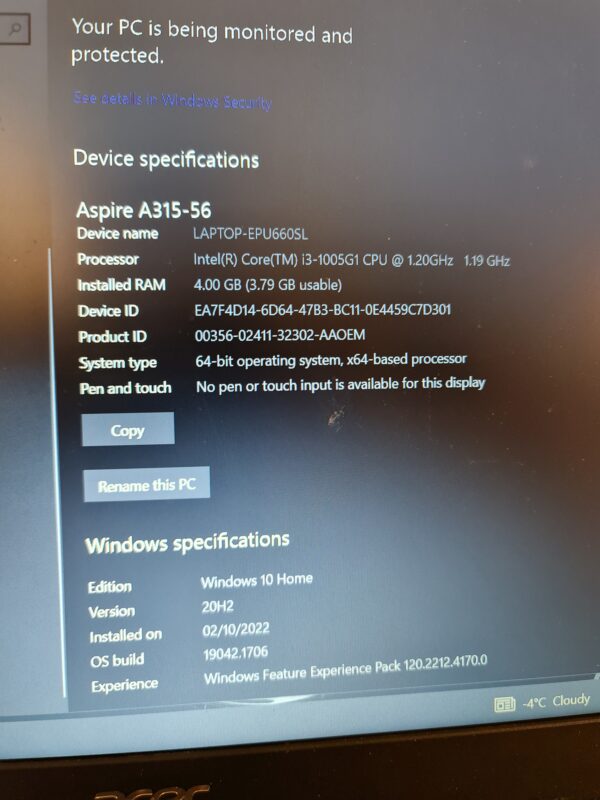Screen dimensions: 600x800
Task: Select the version value 20H2
Action: [x=218, y=606]
